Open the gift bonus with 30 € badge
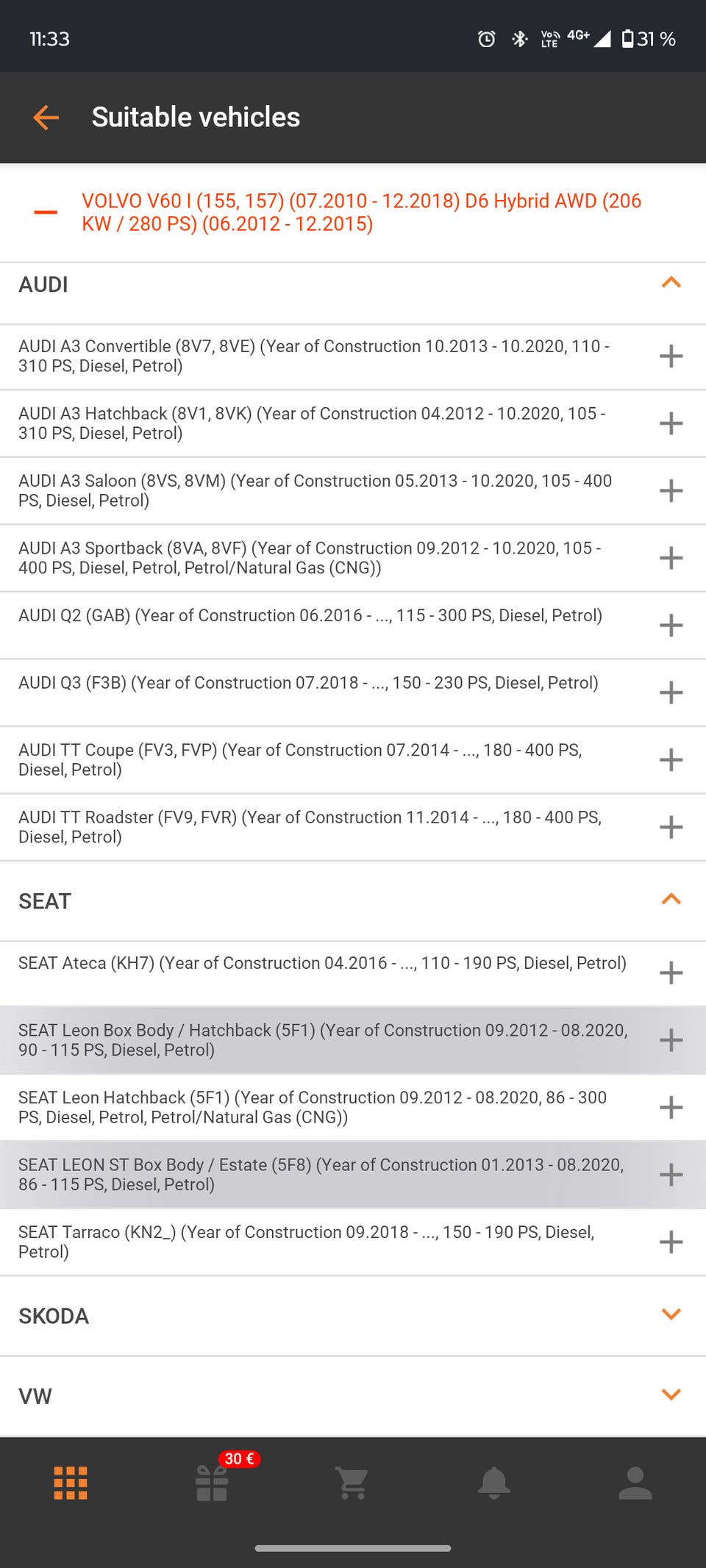Viewport: 706px width, 1568px height. [x=213, y=1482]
